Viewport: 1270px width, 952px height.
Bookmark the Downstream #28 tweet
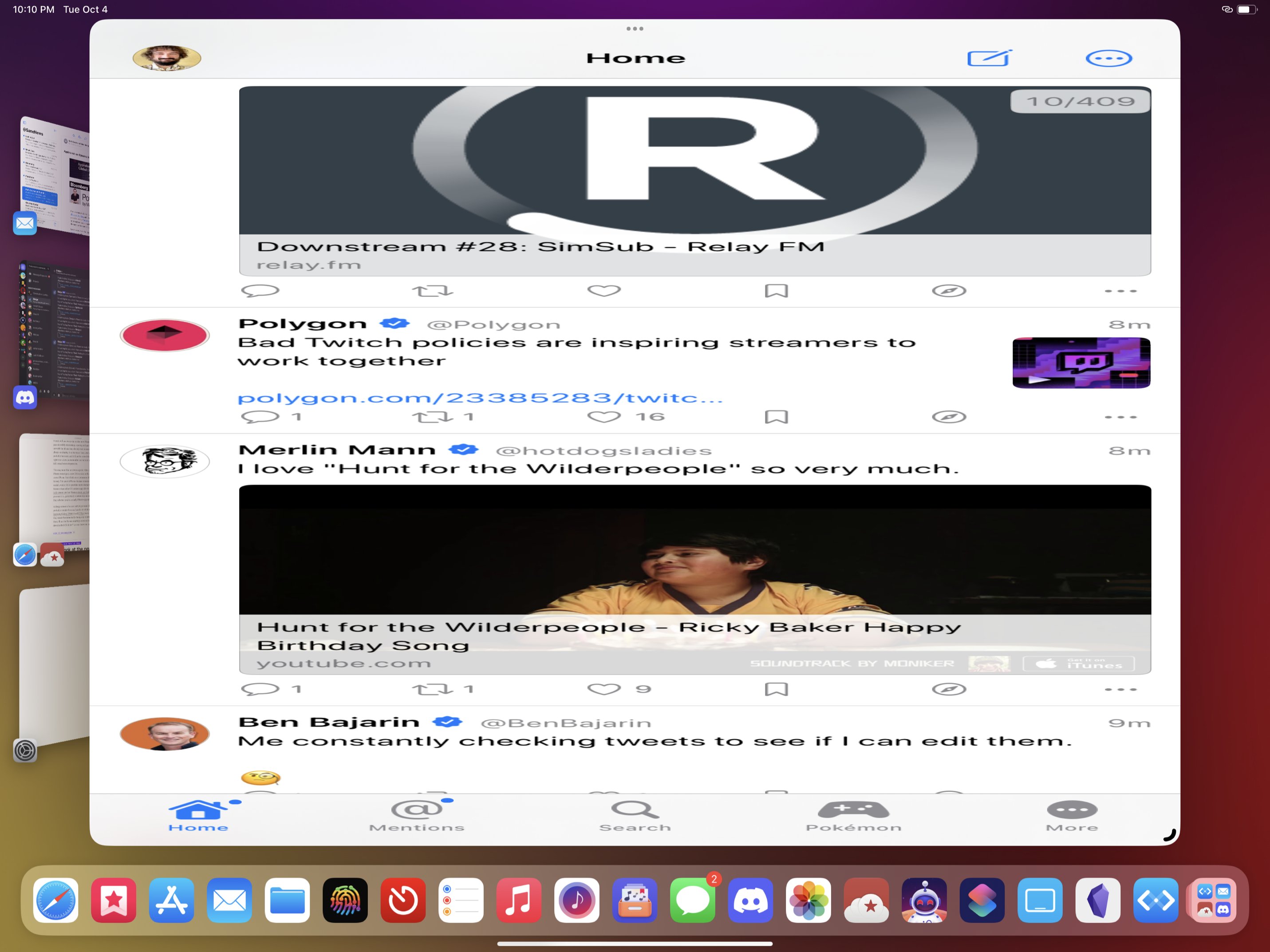pos(776,291)
